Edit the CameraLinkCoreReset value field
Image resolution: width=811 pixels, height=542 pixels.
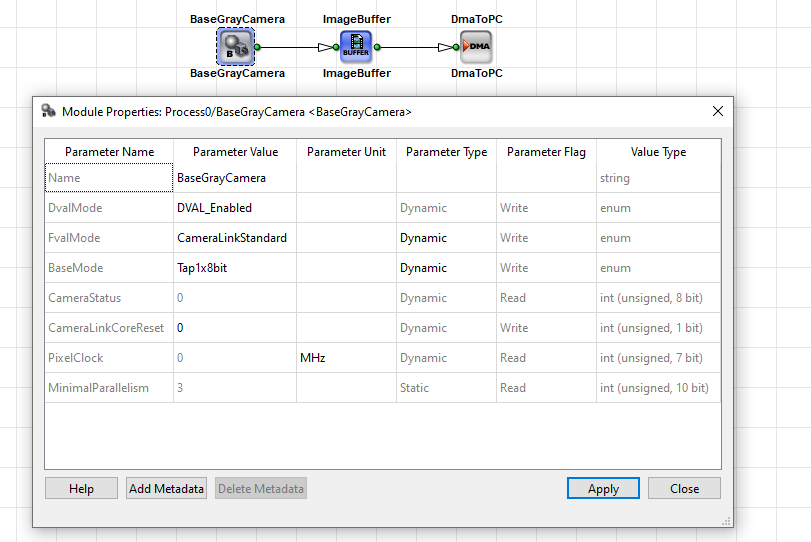pyautogui.click(x=235, y=328)
